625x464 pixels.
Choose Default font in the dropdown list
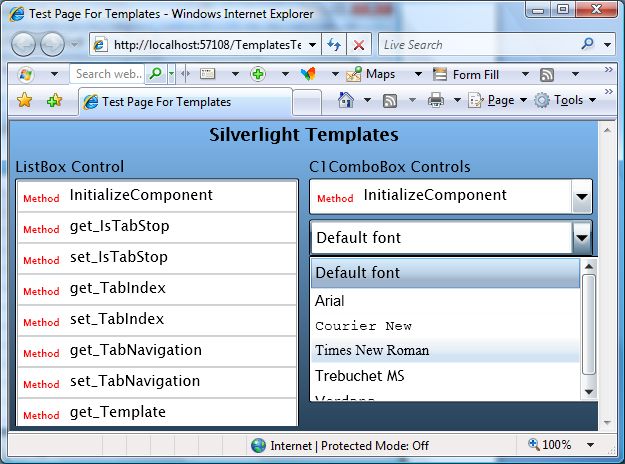[445, 273]
